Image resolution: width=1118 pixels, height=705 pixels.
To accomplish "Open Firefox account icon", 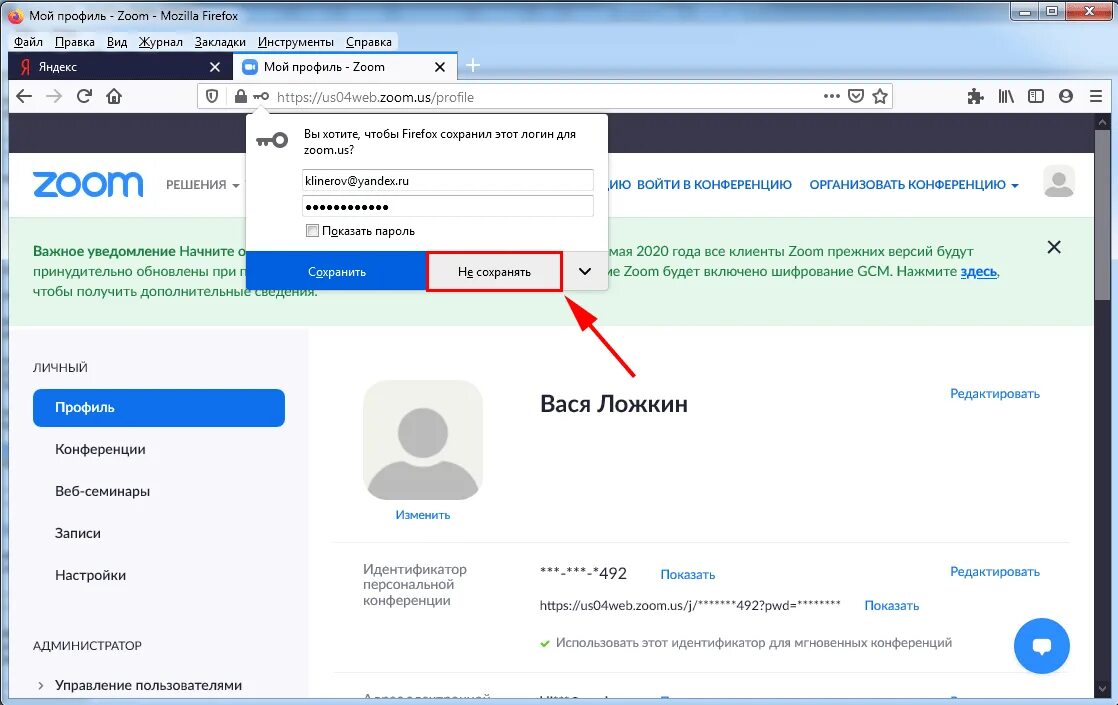I will click(1066, 96).
